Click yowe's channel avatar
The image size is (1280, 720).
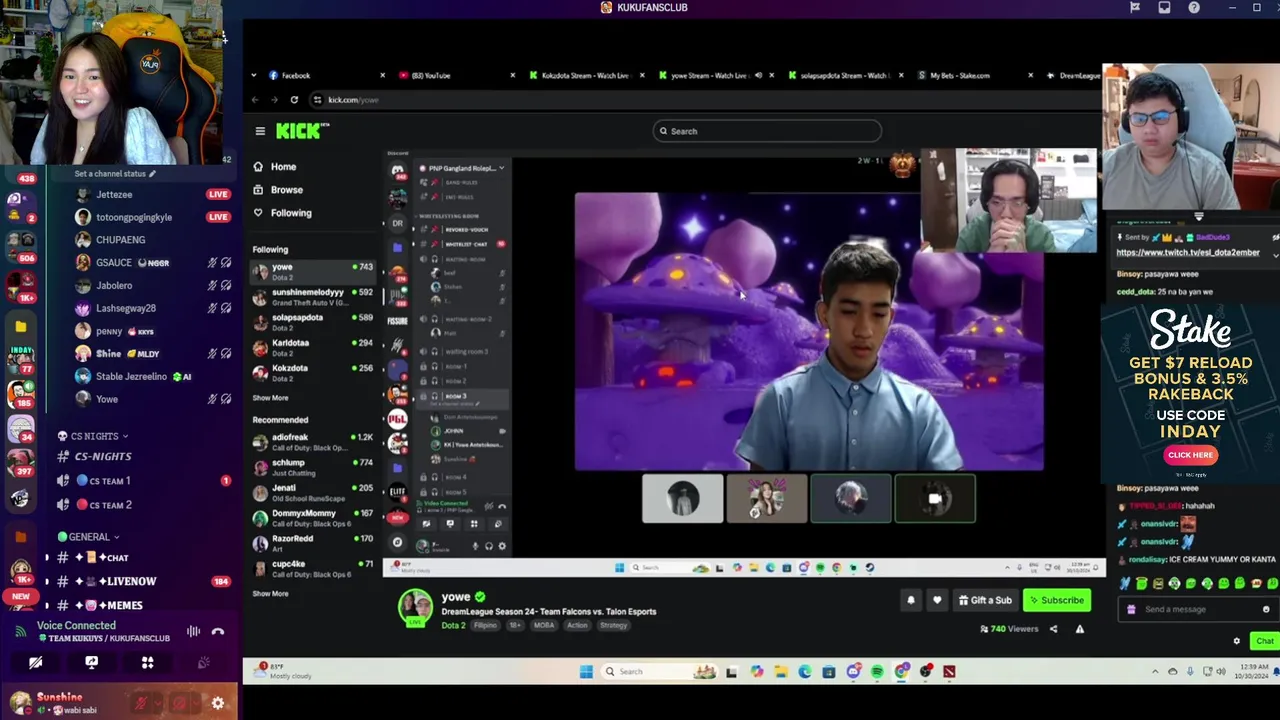tap(415, 607)
